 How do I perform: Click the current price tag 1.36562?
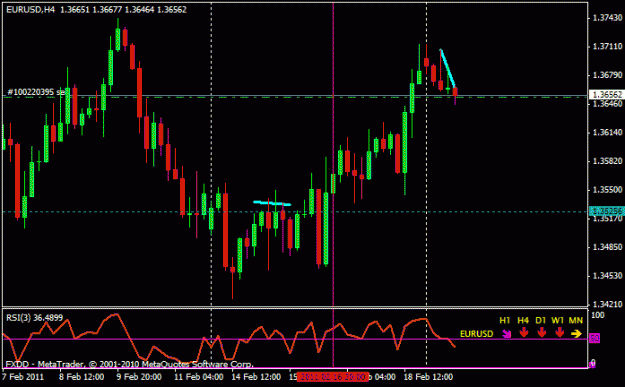coord(607,95)
